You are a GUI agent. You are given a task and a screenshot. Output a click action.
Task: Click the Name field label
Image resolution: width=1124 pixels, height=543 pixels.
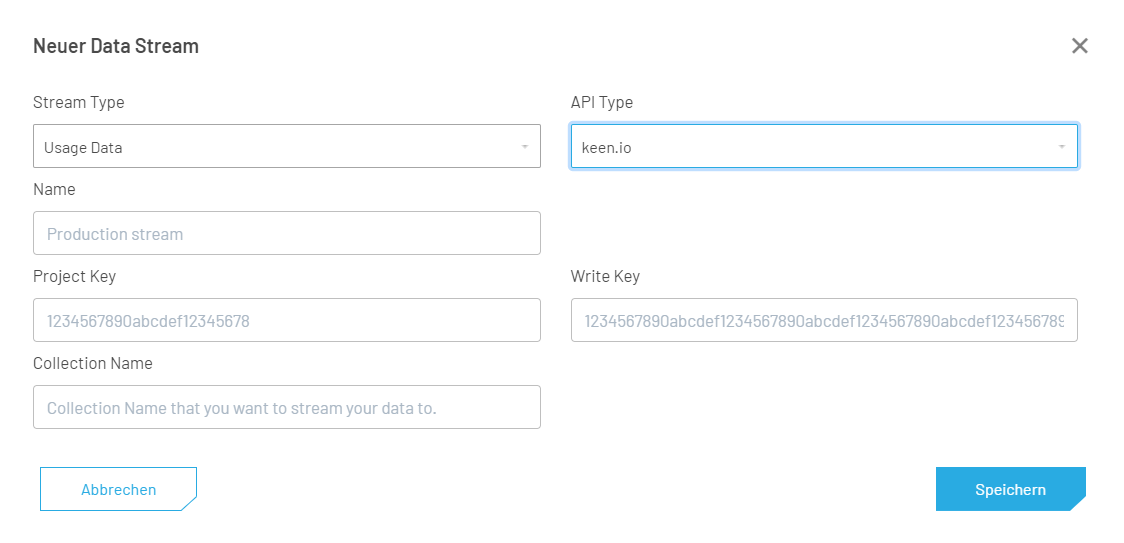(54, 189)
